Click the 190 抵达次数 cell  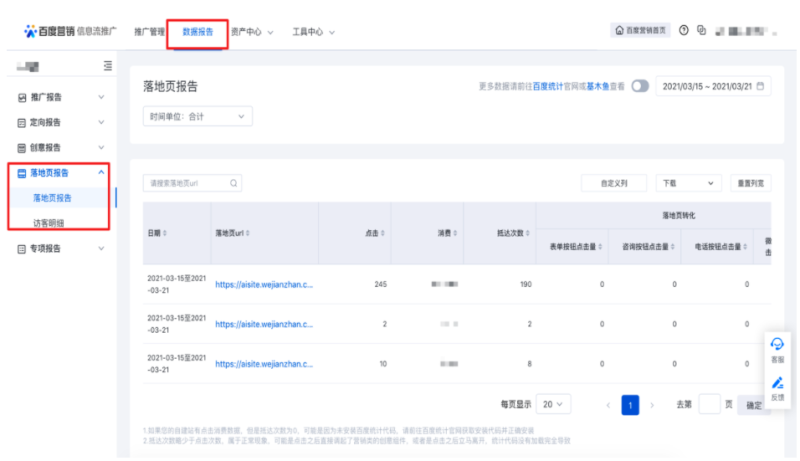(x=526, y=285)
